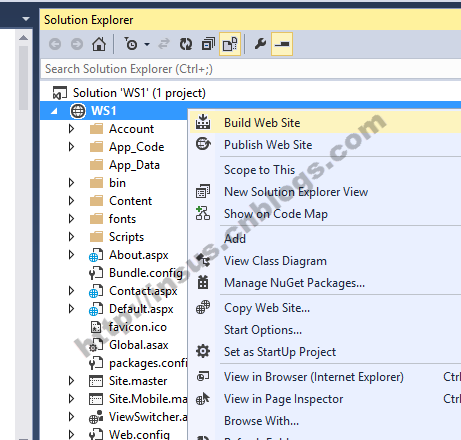Click the Refresh icon in toolbar

tap(186, 44)
